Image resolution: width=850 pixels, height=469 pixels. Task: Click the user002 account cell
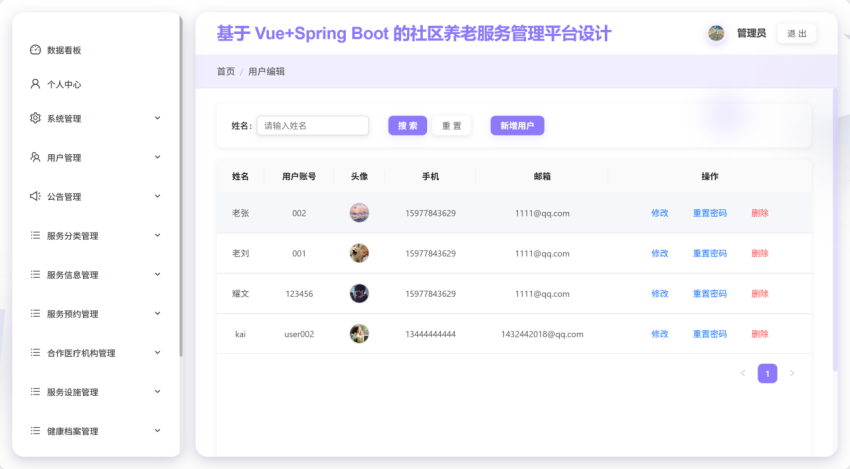[299, 334]
